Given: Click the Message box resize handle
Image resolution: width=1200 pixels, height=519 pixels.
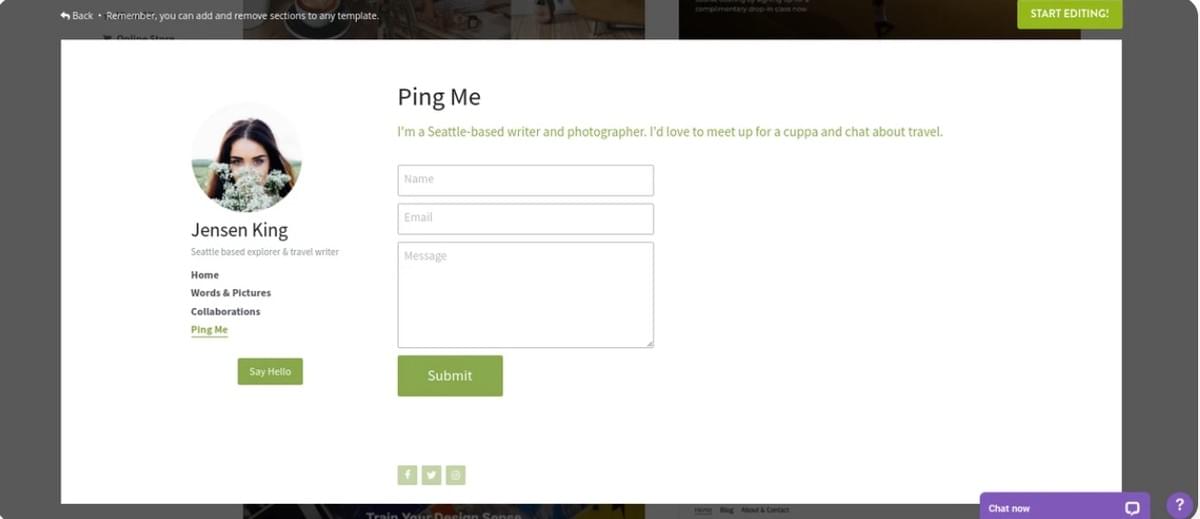Looking at the screenshot, I should click(x=649, y=343).
